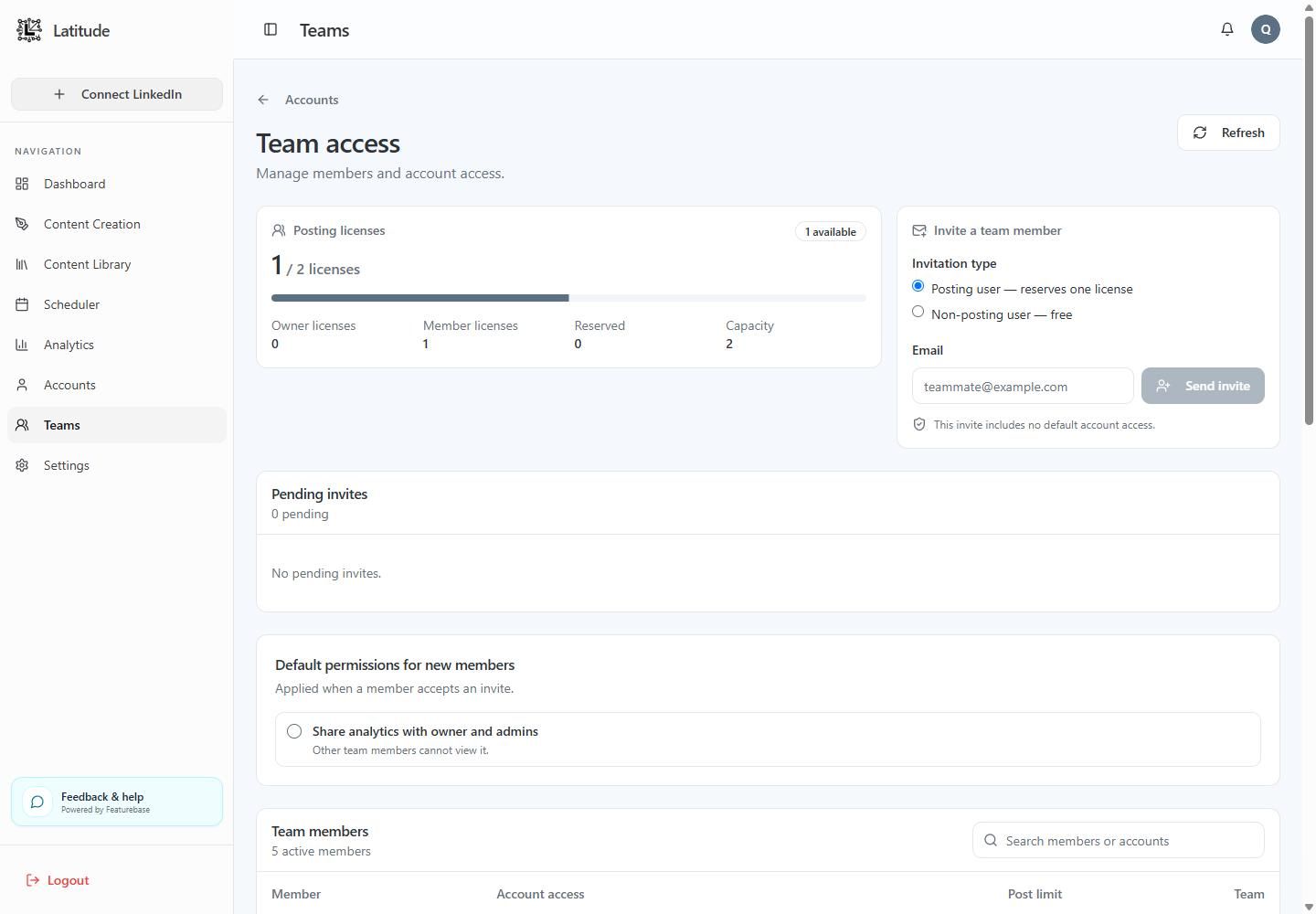Navigate to Scheduler

(x=117, y=304)
